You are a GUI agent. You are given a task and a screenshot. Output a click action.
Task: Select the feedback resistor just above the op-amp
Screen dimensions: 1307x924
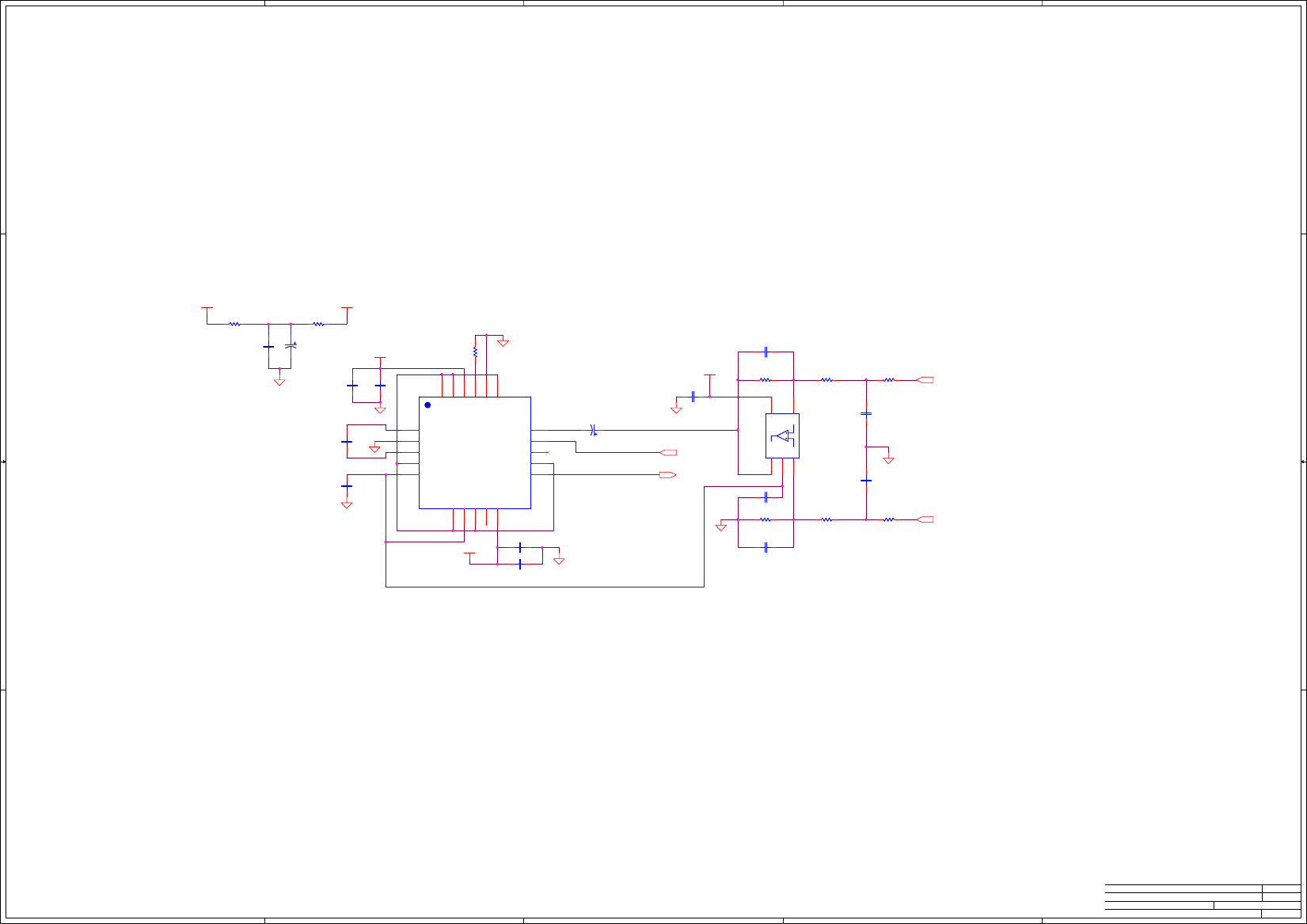coord(765,380)
